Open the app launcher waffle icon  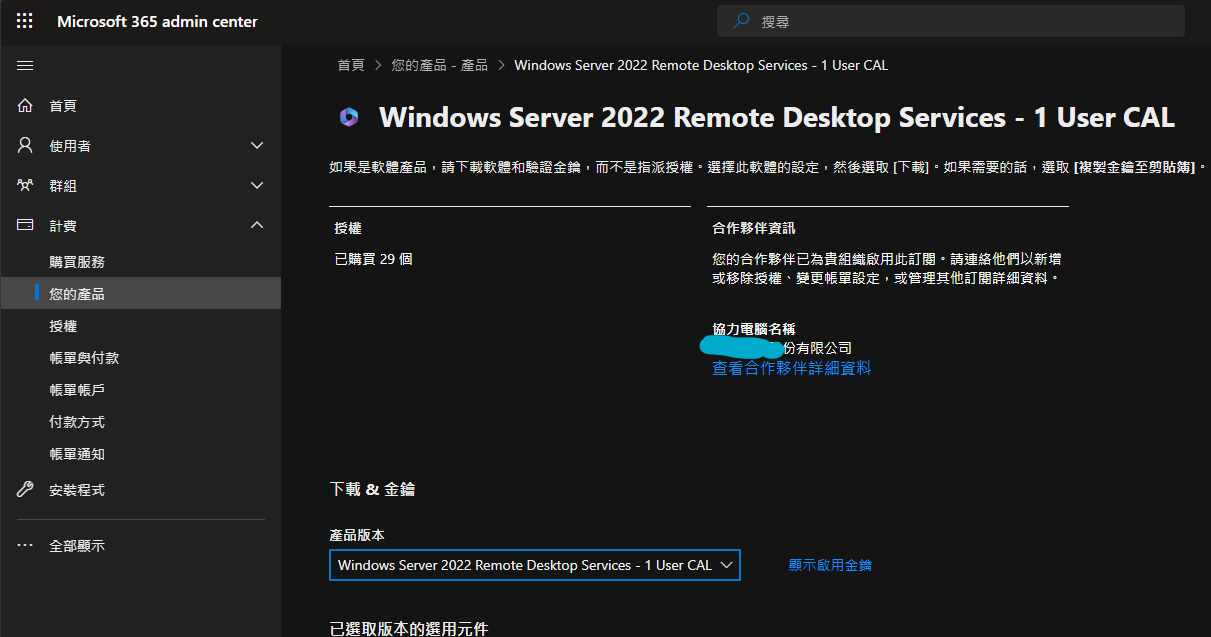(x=25, y=21)
